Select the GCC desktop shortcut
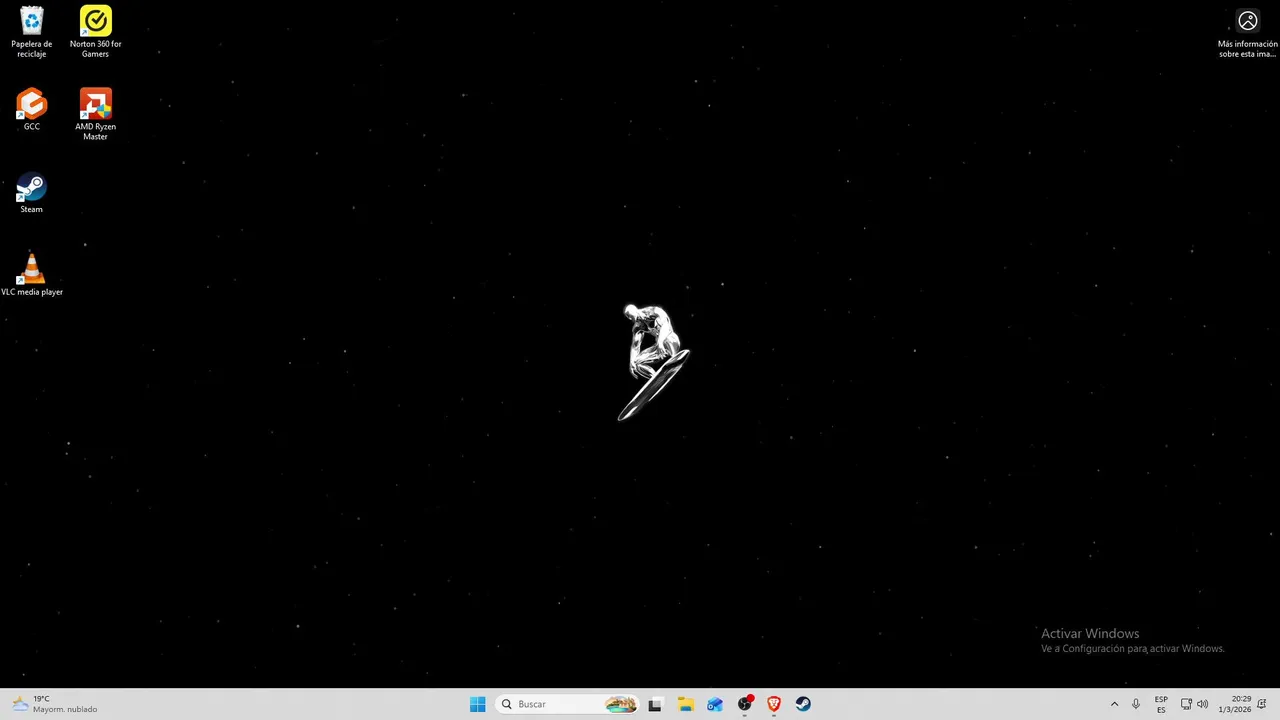The height and width of the screenshot is (720, 1280). (32, 110)
